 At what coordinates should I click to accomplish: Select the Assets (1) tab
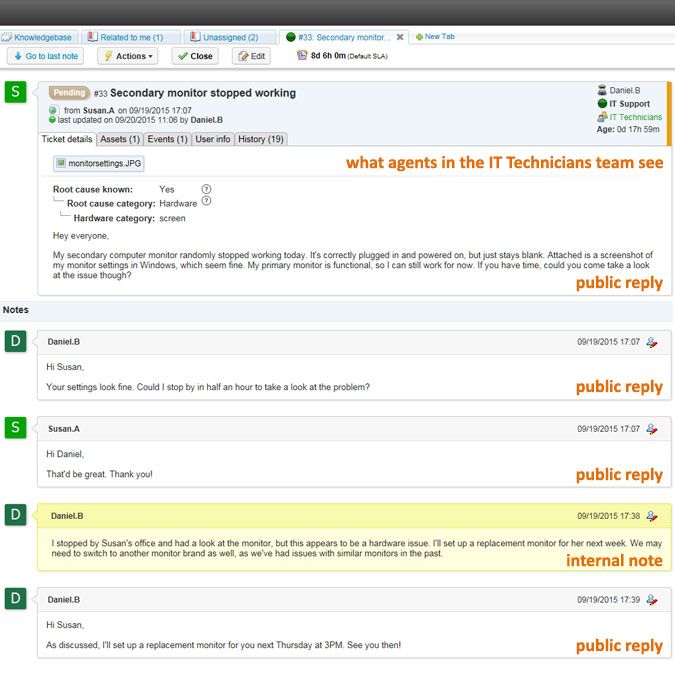click(120, 139)
